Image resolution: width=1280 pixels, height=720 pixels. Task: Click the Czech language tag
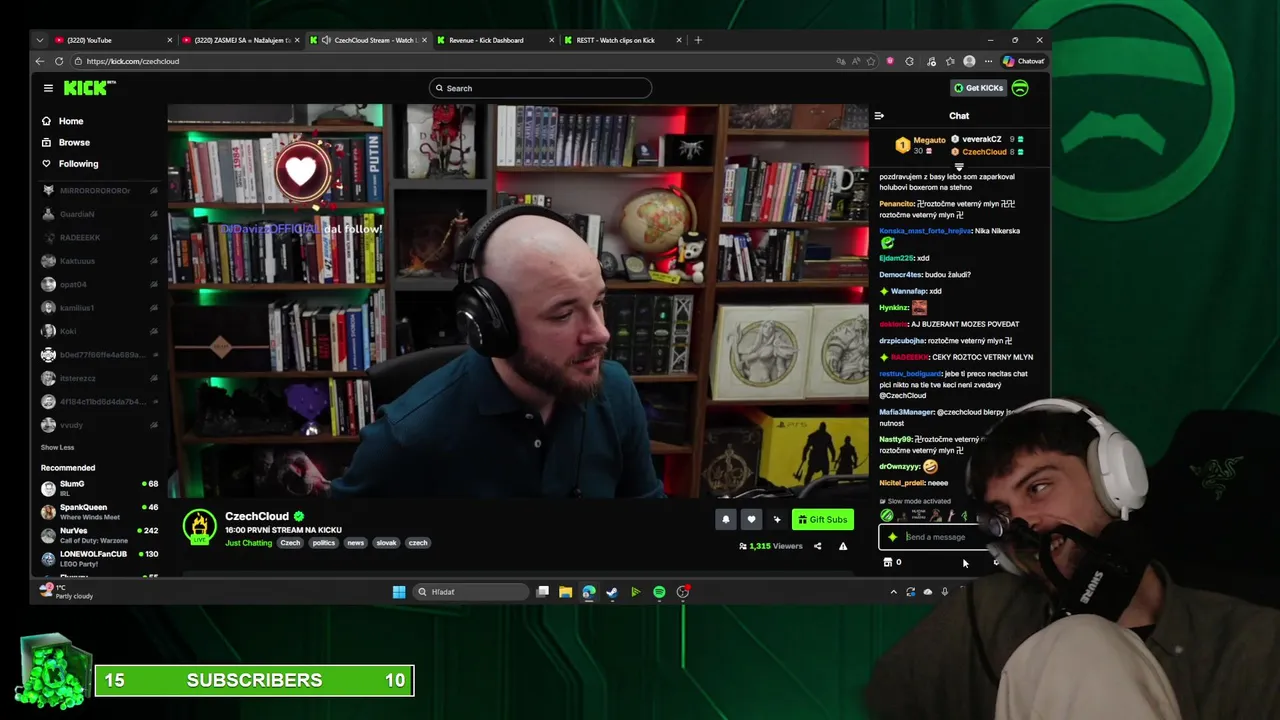coord(290,543)
